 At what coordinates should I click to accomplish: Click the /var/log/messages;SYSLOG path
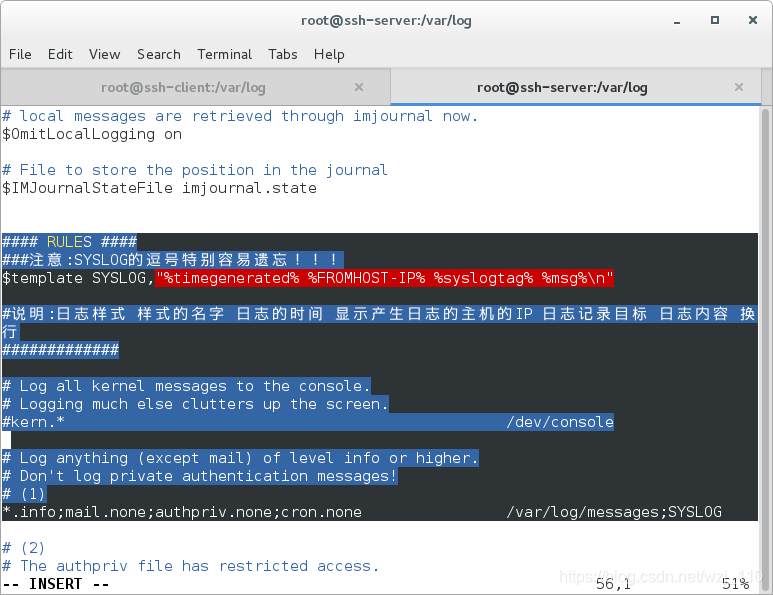pyautogui.click(x=614, y=512)
